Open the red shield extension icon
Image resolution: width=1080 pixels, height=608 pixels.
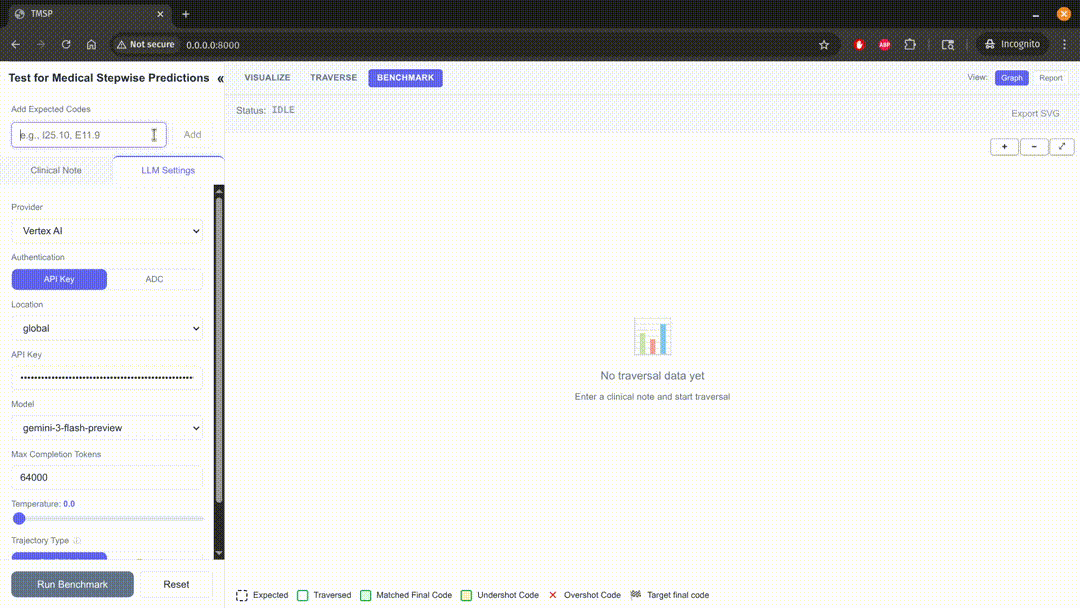point(859,45)
